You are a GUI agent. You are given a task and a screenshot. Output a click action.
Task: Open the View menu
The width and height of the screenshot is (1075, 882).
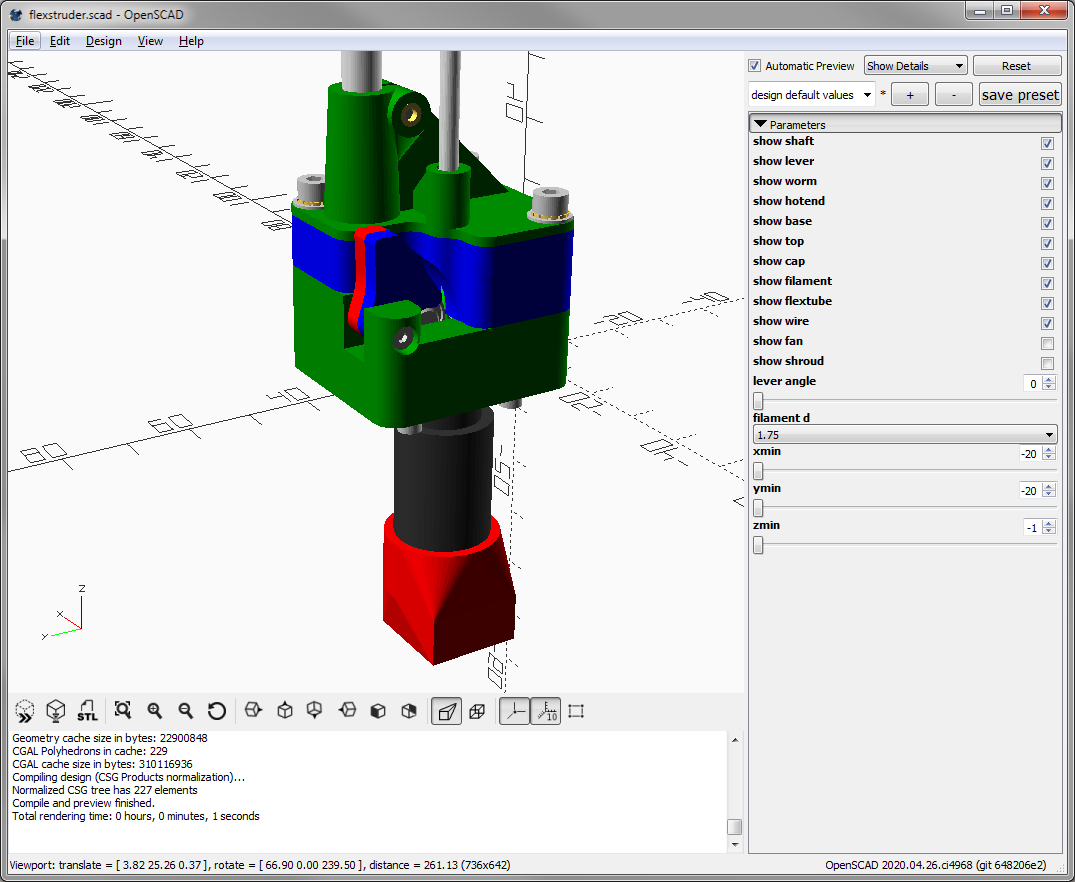[x=150, y=41]
